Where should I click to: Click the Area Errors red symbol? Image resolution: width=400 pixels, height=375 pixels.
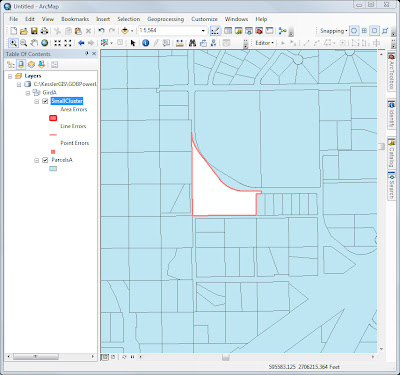(x=53, y=118)
